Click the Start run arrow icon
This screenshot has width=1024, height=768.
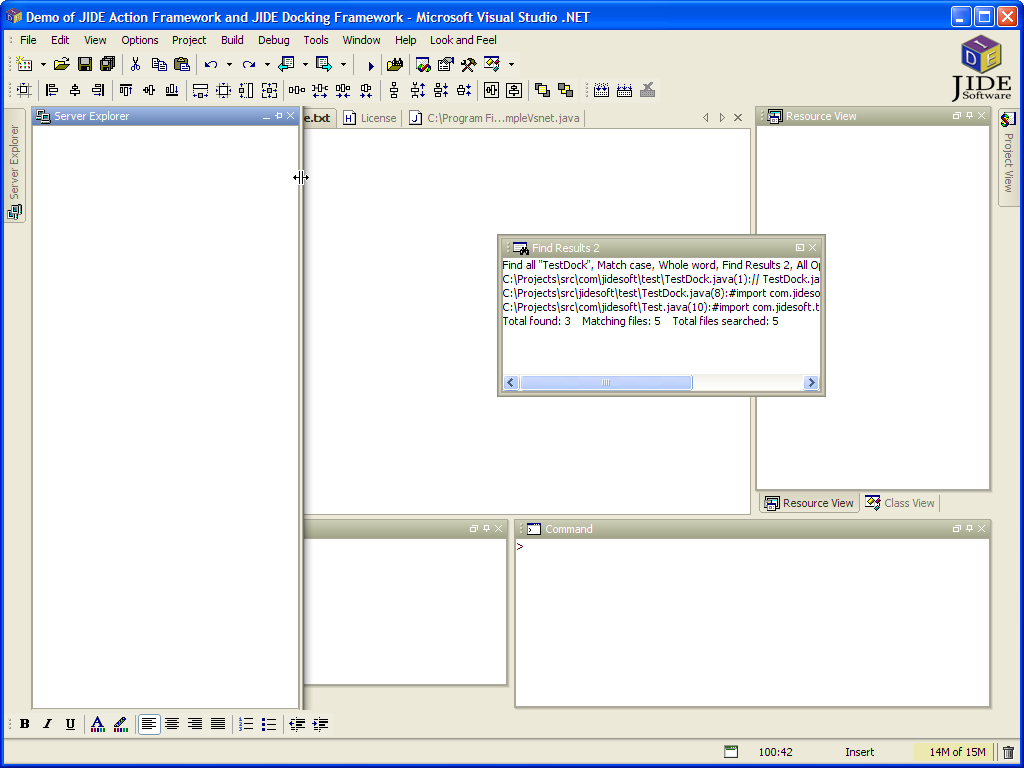(370, 65)
